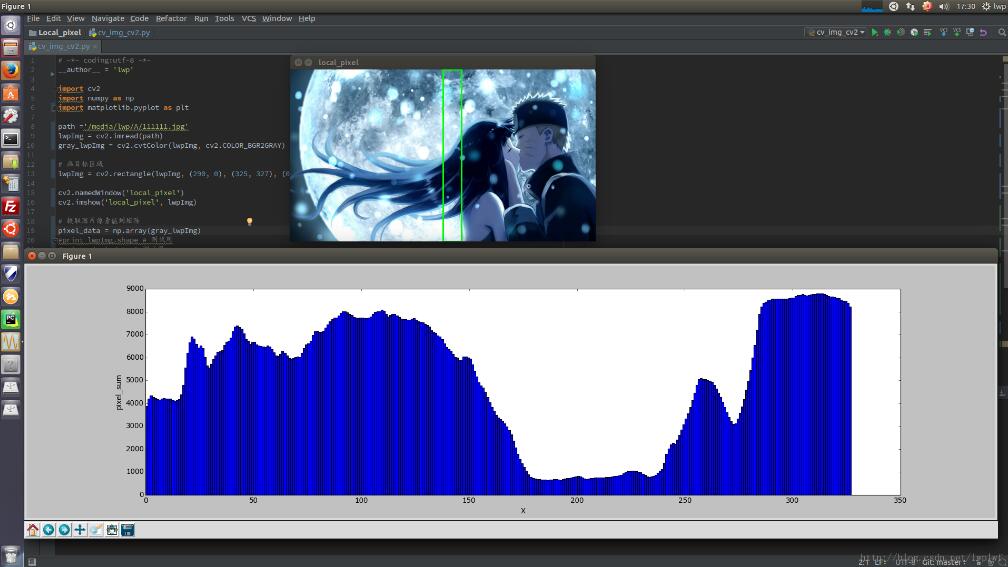This screenshot has height=567, width=1008.
Task: Open Configure subplots in figure toolbar
Action: (x=112, y=530)
